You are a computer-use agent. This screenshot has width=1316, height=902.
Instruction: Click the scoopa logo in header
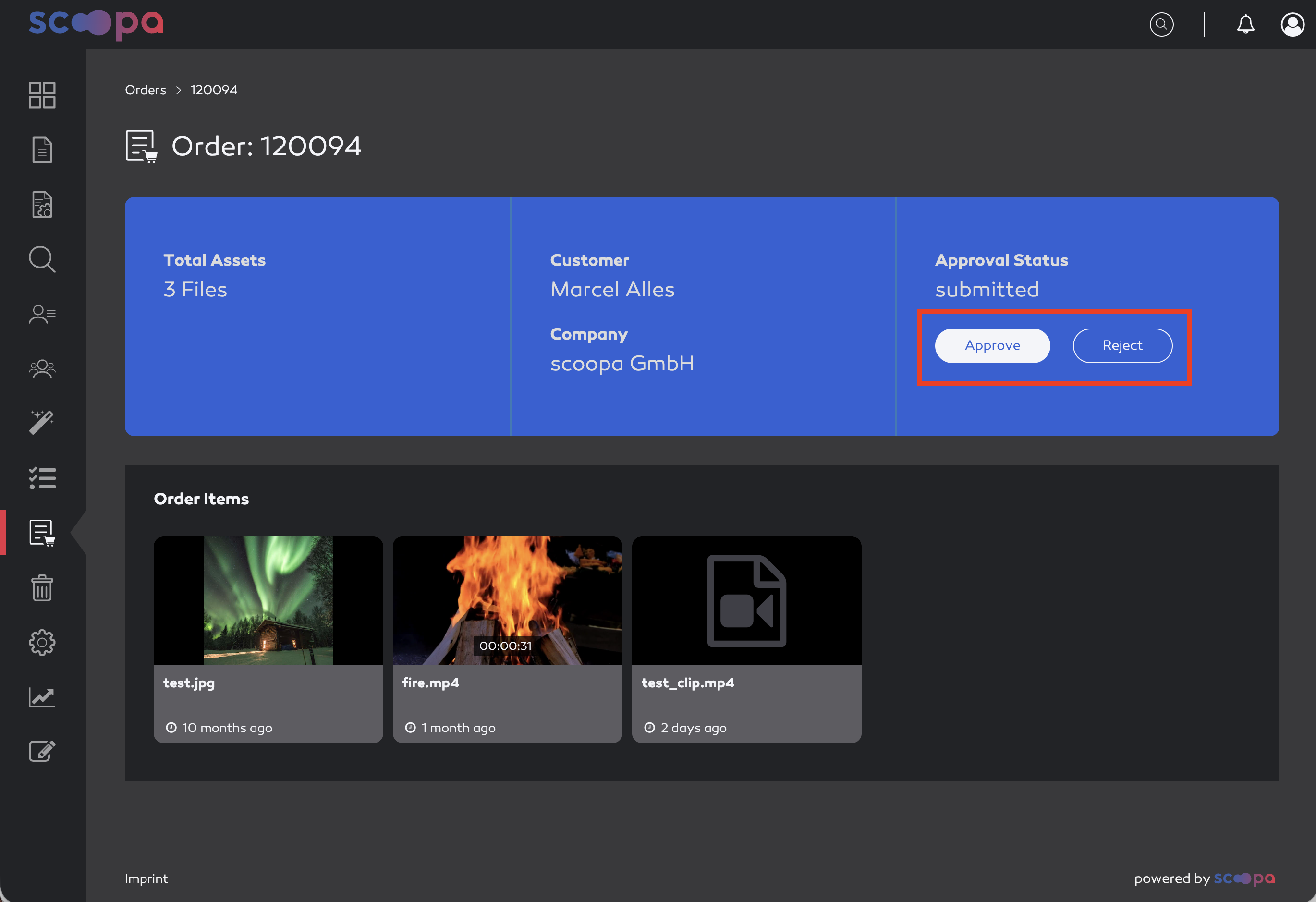pos(96,24)
